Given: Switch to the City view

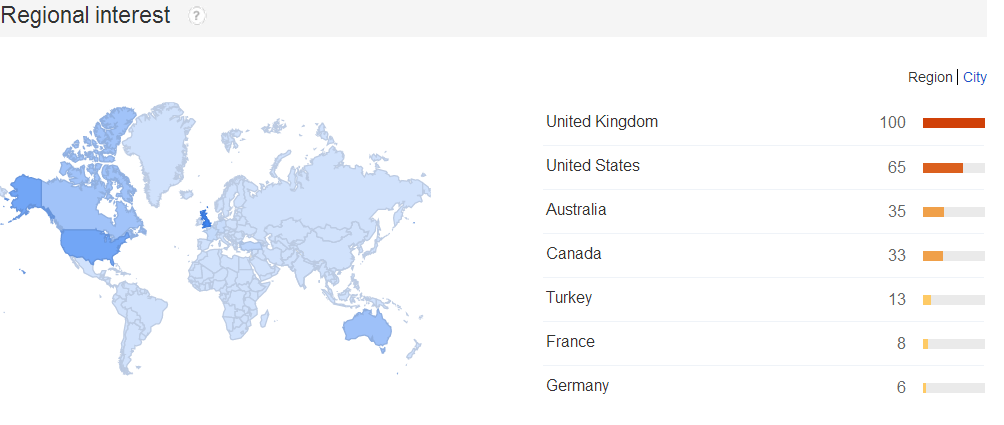Looking at the screenshot, I should click(974, 77).
